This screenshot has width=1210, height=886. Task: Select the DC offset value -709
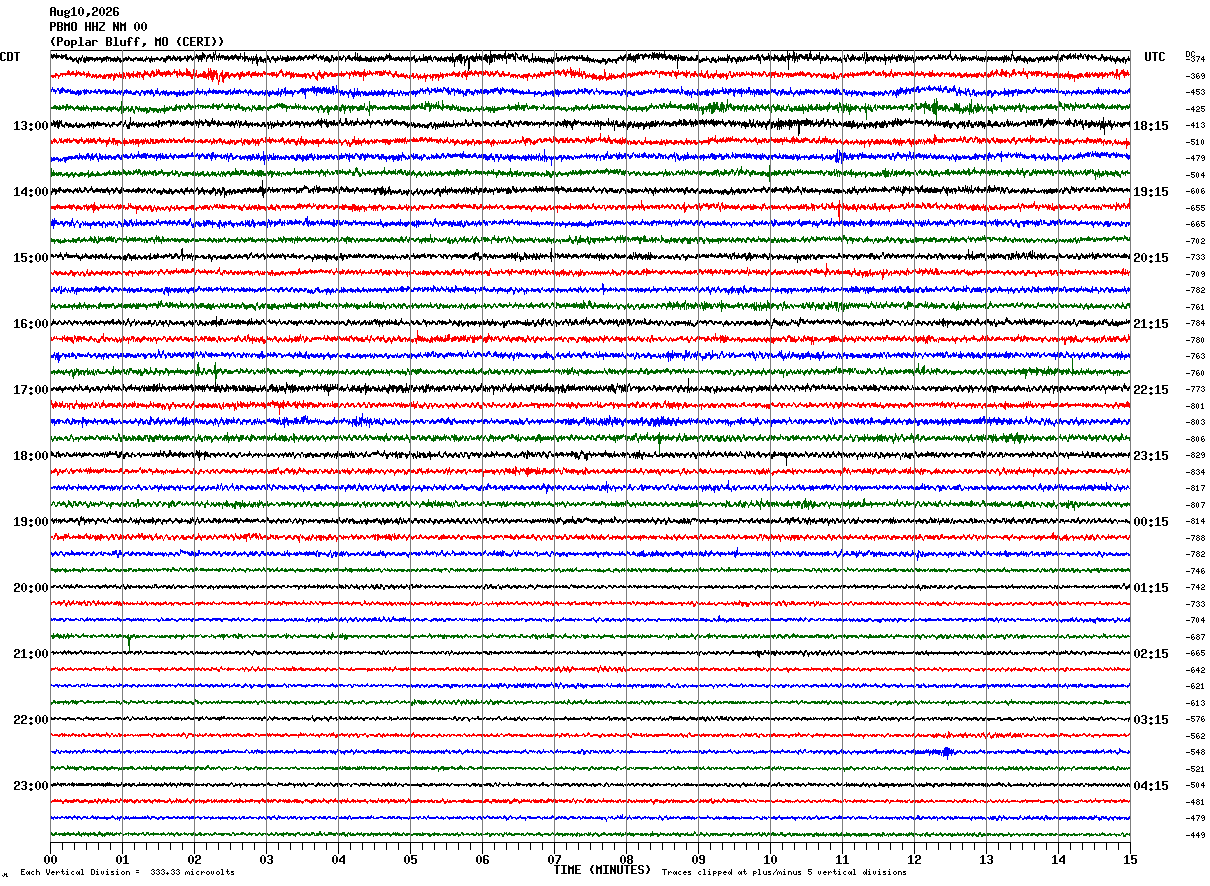pyautogui.click(x=1195, y=274)
